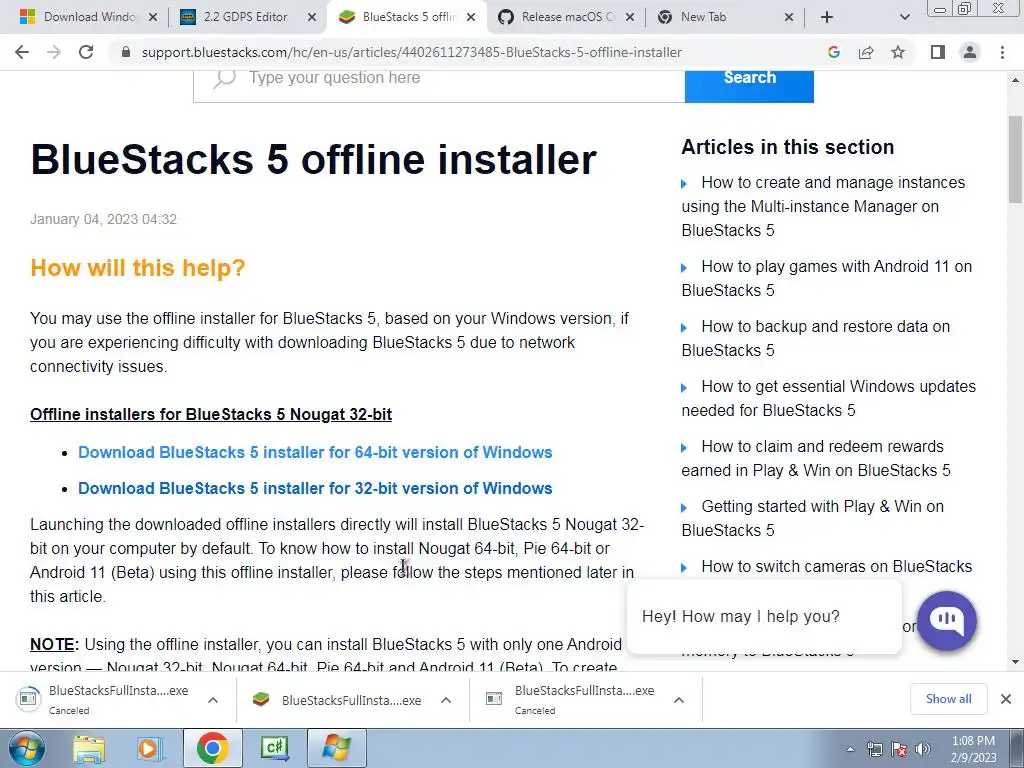The width and height of the screenshot is (1024, 768).
Task: Click the 'Hey! How may I help you?' bubble
Action: [763, 616]
